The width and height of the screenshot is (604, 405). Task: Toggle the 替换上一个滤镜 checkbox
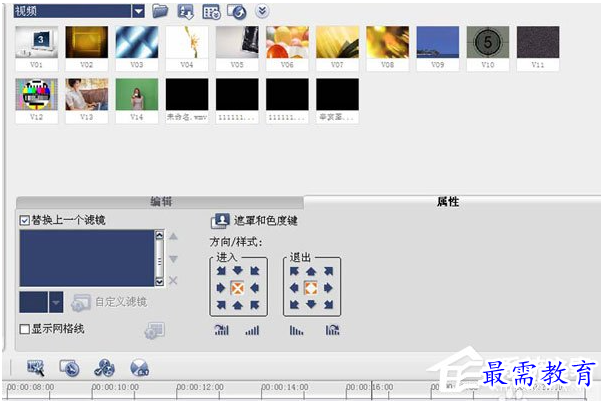(24, 220)
